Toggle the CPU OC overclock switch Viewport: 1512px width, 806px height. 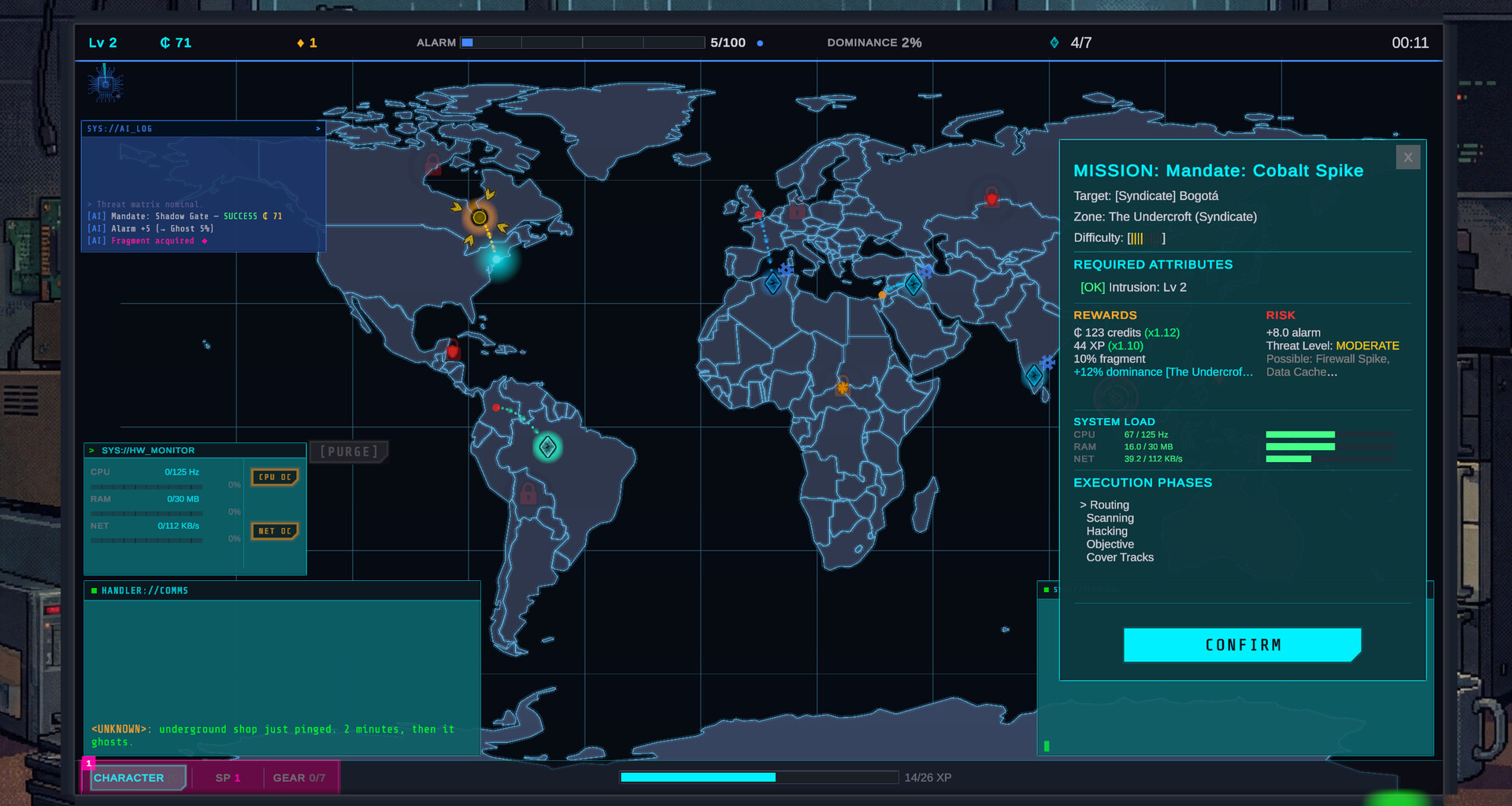click(x=274, y=477)
